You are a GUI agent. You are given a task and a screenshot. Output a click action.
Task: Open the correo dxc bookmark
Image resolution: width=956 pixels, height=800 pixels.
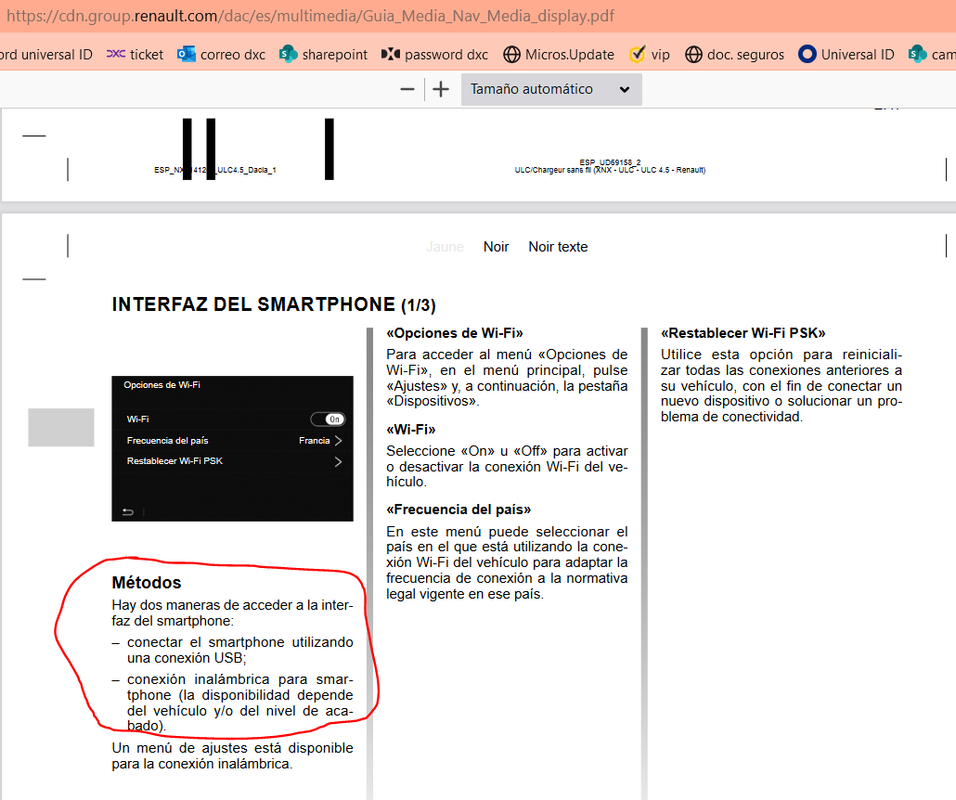tap(221, 54)
